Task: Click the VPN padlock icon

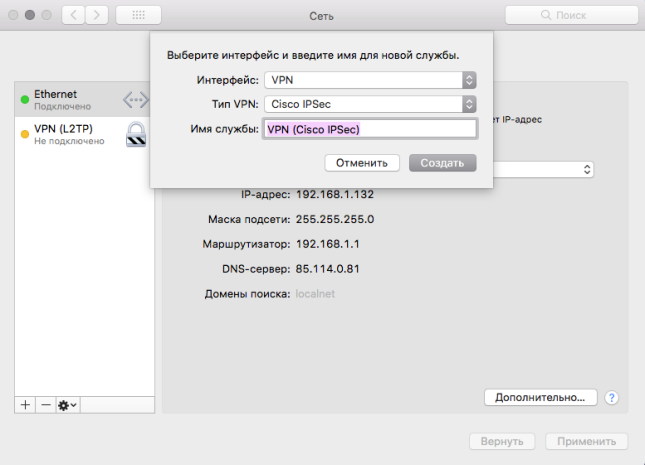Action: coord(136,134)
